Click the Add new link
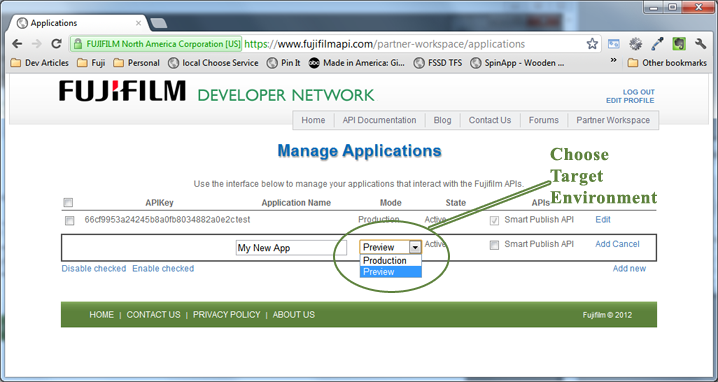The image size is (718, 382). 629,268
